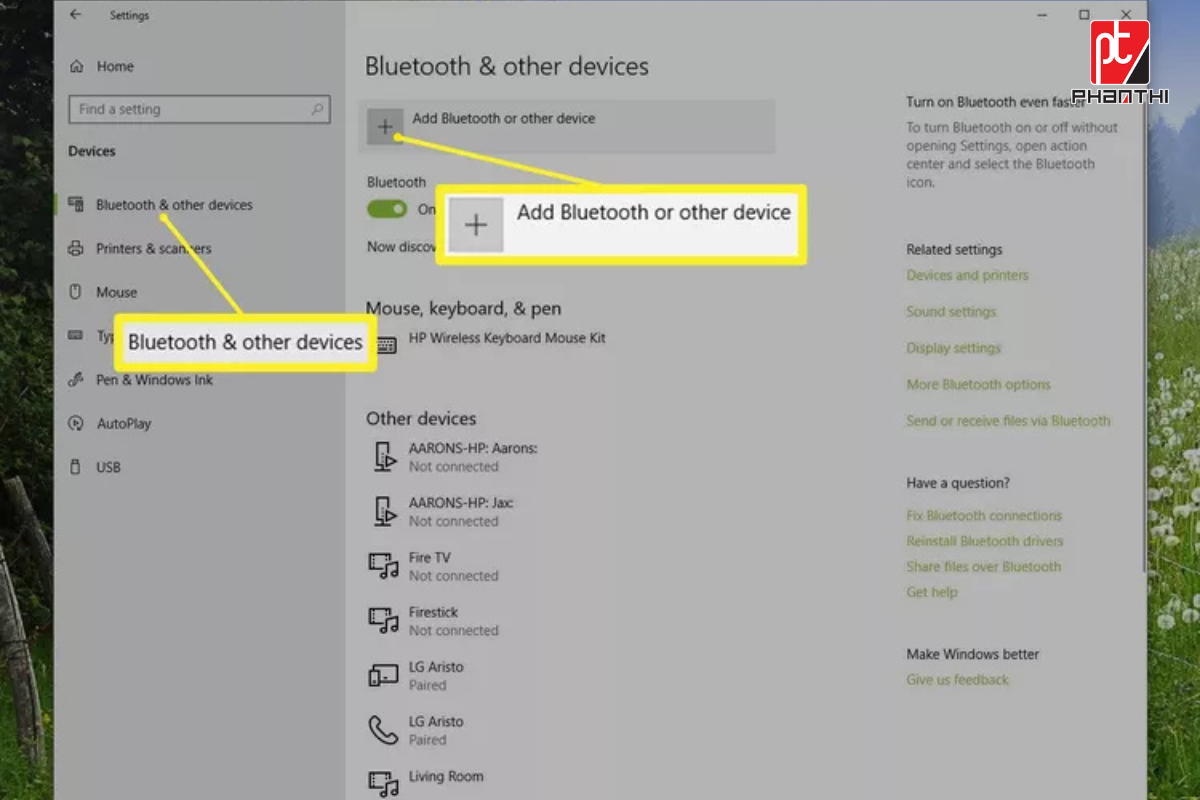This screenshot has width=1200, height=800.
Task: Click the tablet icon beside LG Aristo
Action: coord(384,675)
